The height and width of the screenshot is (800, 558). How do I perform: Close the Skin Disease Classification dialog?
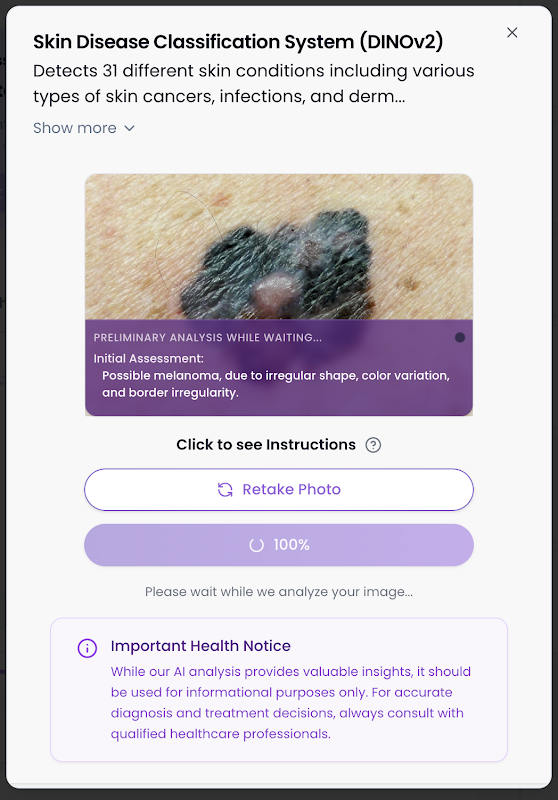[x=512, y=33]
